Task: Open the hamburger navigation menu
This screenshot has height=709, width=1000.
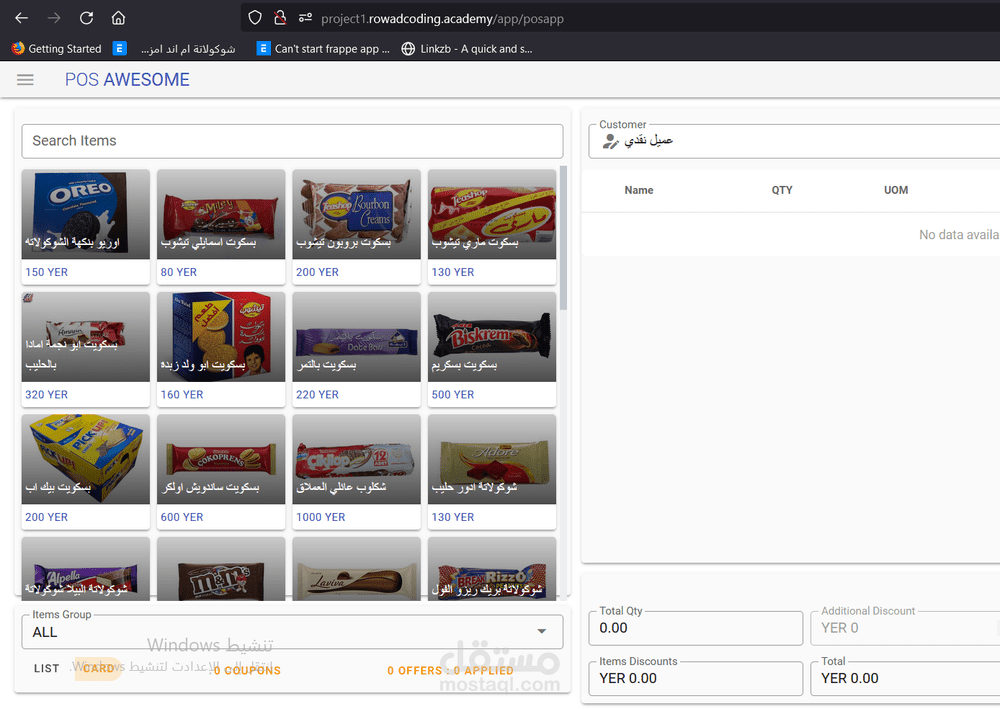Action: (x=25, y=80)
